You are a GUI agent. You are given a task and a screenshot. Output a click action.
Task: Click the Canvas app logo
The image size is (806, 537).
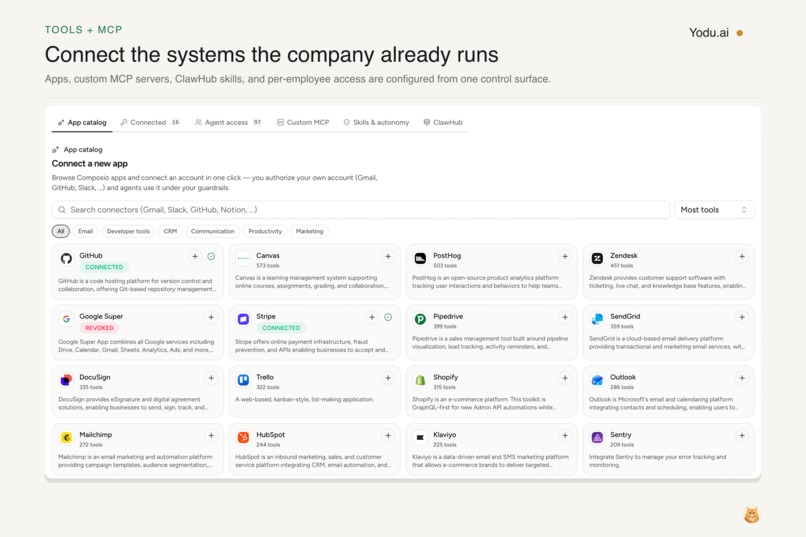click(243, 258)
